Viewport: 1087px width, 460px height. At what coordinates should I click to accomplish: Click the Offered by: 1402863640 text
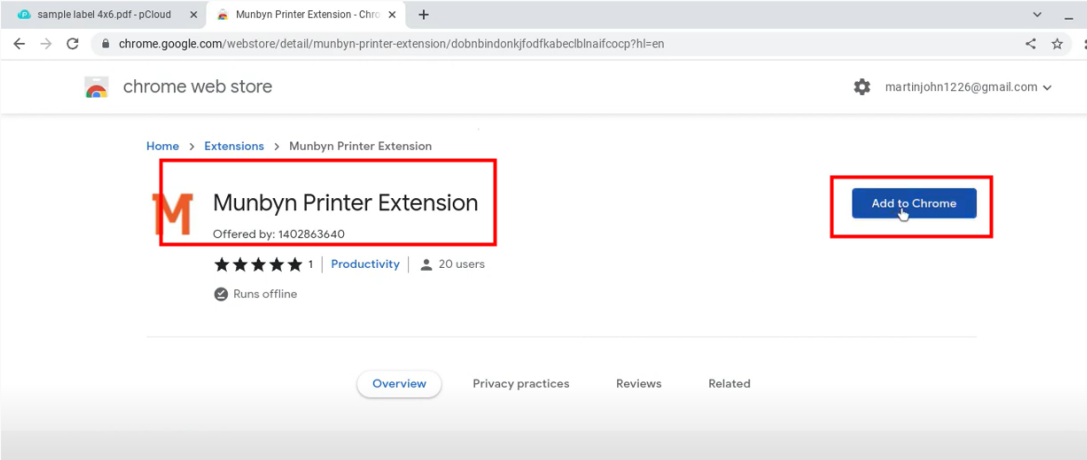click(x=279, y=234)
